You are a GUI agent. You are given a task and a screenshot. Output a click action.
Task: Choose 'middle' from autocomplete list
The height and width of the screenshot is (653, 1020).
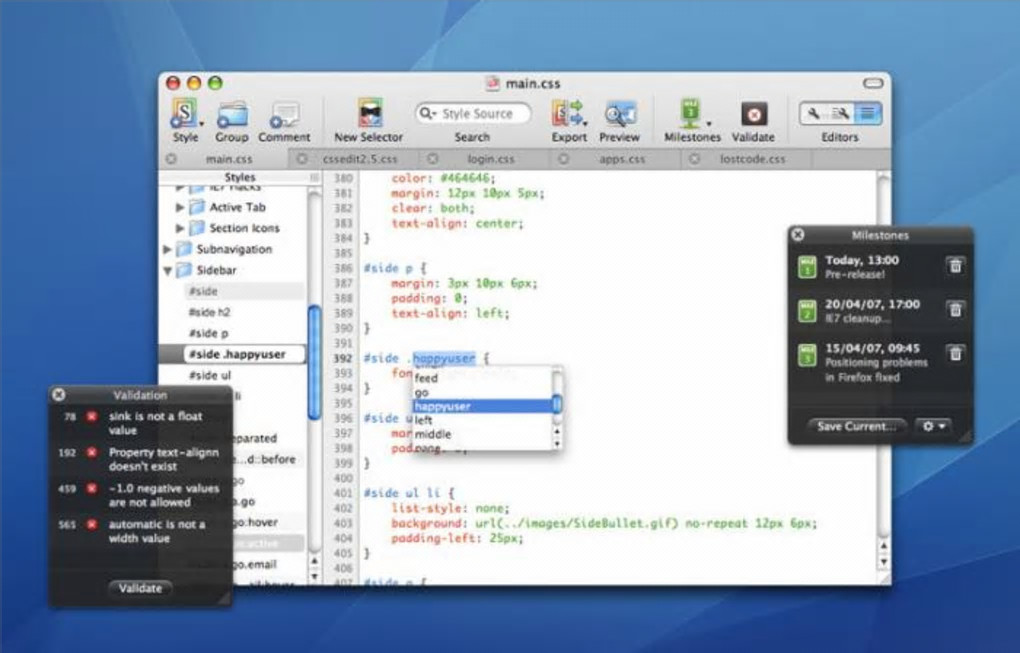click(x=482, y=434)
